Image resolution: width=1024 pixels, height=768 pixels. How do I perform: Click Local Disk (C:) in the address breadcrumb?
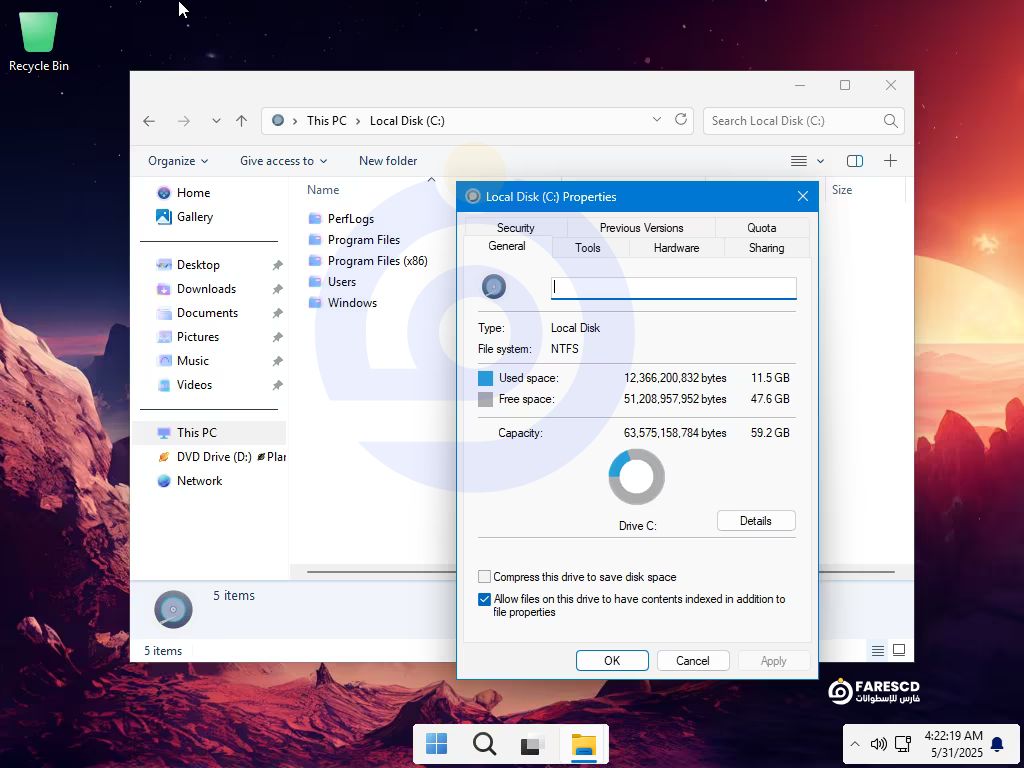tap(407, 121)
